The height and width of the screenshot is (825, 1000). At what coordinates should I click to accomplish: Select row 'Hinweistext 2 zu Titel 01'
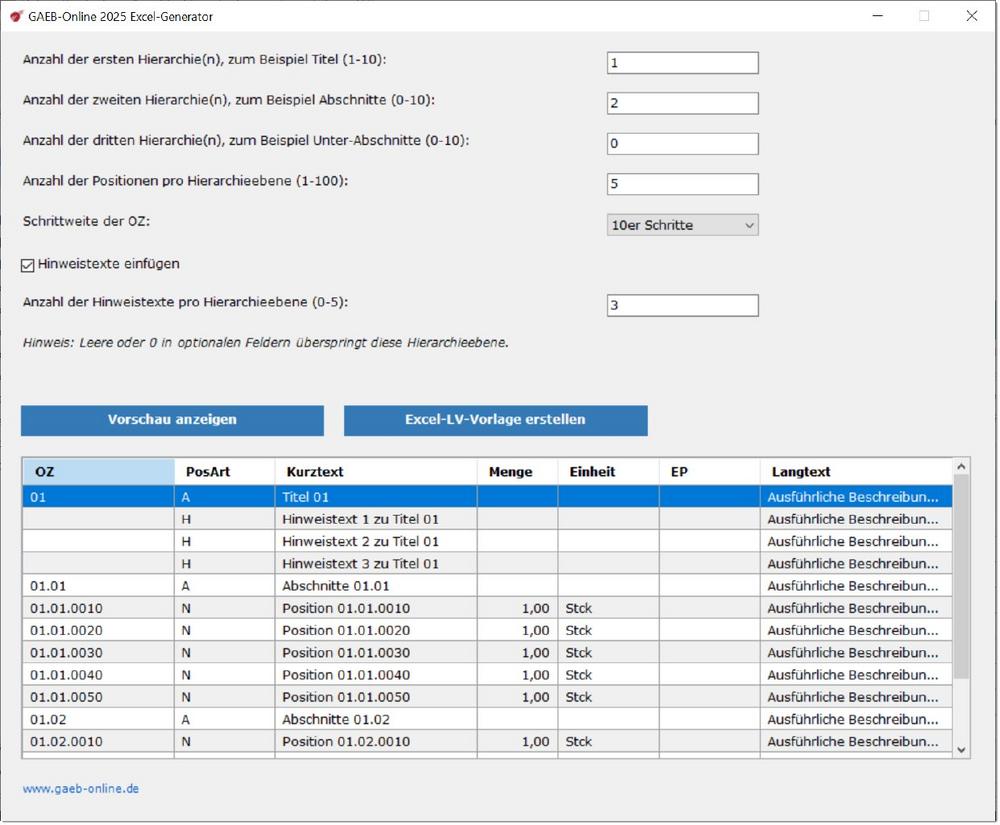click(x=487, y=541)
